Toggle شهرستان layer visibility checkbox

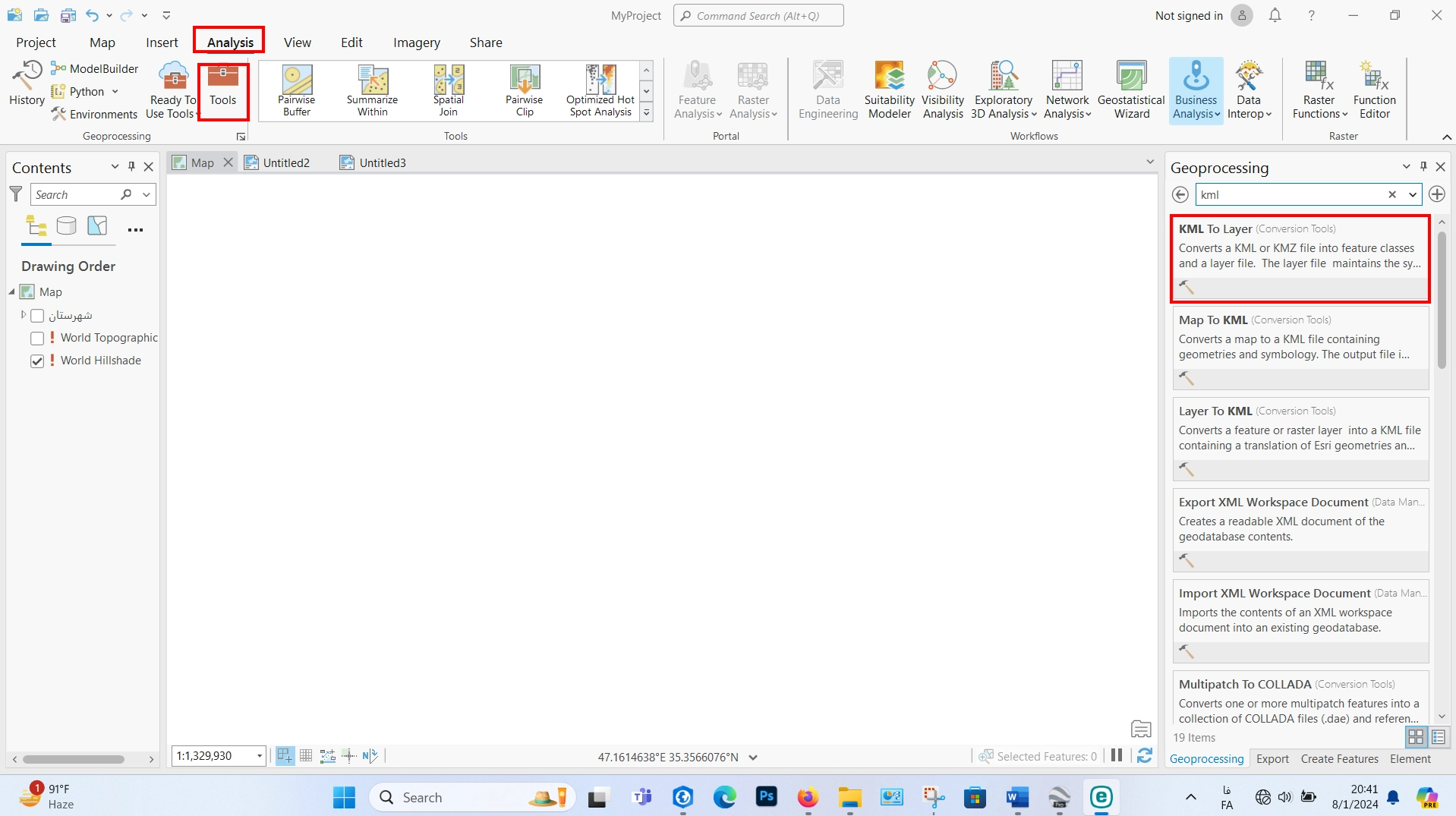tap(37, 316)
